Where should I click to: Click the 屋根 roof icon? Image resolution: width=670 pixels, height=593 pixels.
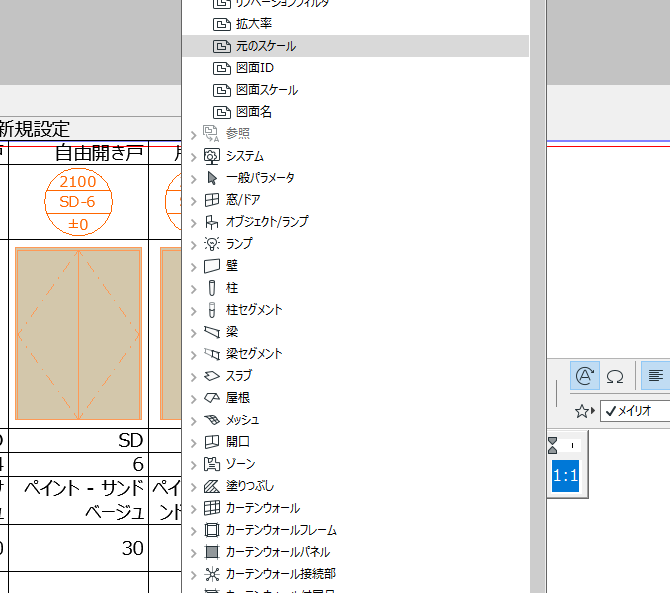tap(212, 398)
